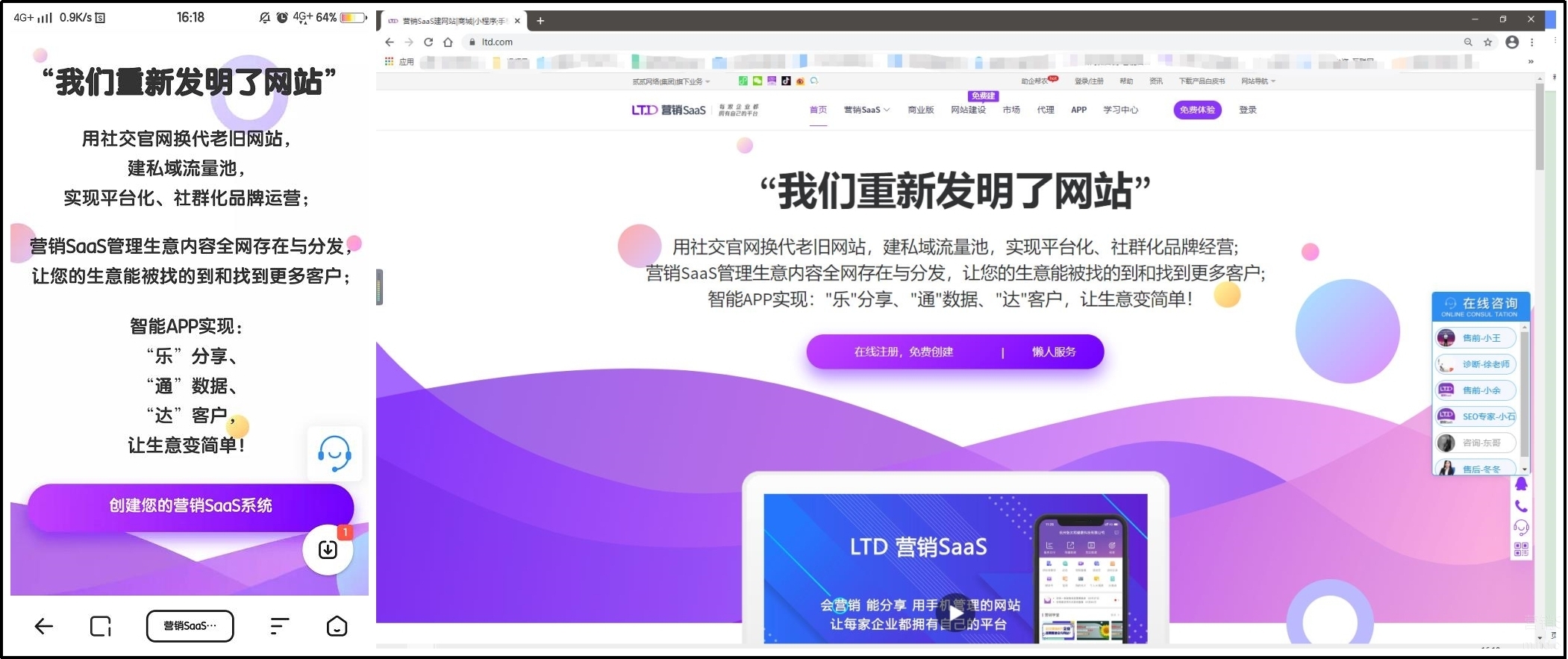
Task: Open the Chrome profile avatar
Action: point(1512,43)
